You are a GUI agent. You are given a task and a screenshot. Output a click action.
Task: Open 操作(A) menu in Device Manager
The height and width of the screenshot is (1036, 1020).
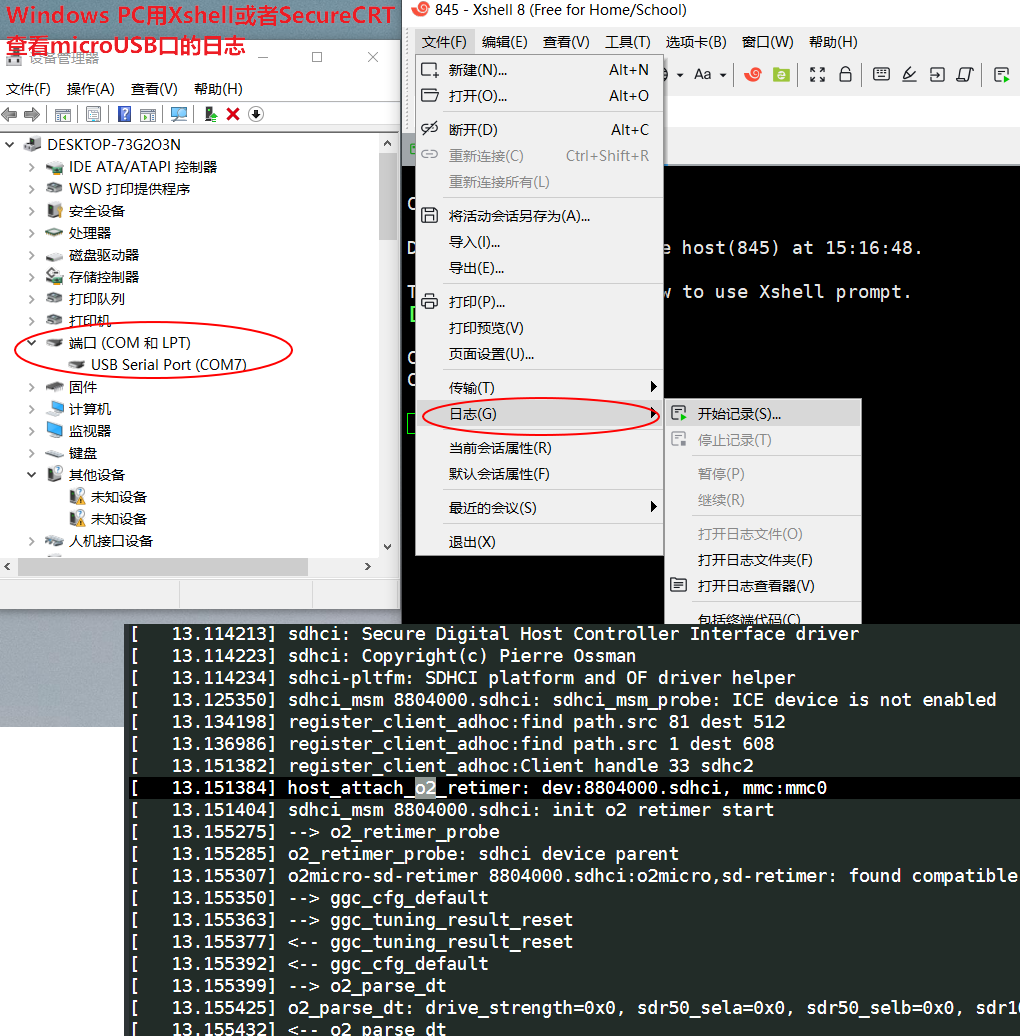[x=91, y=89]
